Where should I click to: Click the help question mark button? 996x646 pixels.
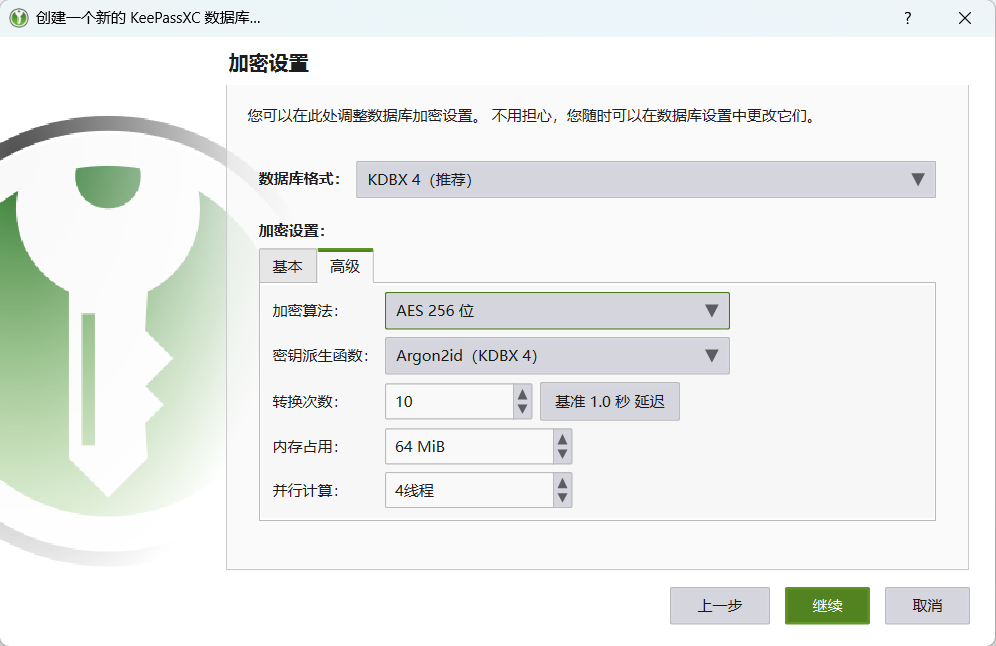point(907,18)
